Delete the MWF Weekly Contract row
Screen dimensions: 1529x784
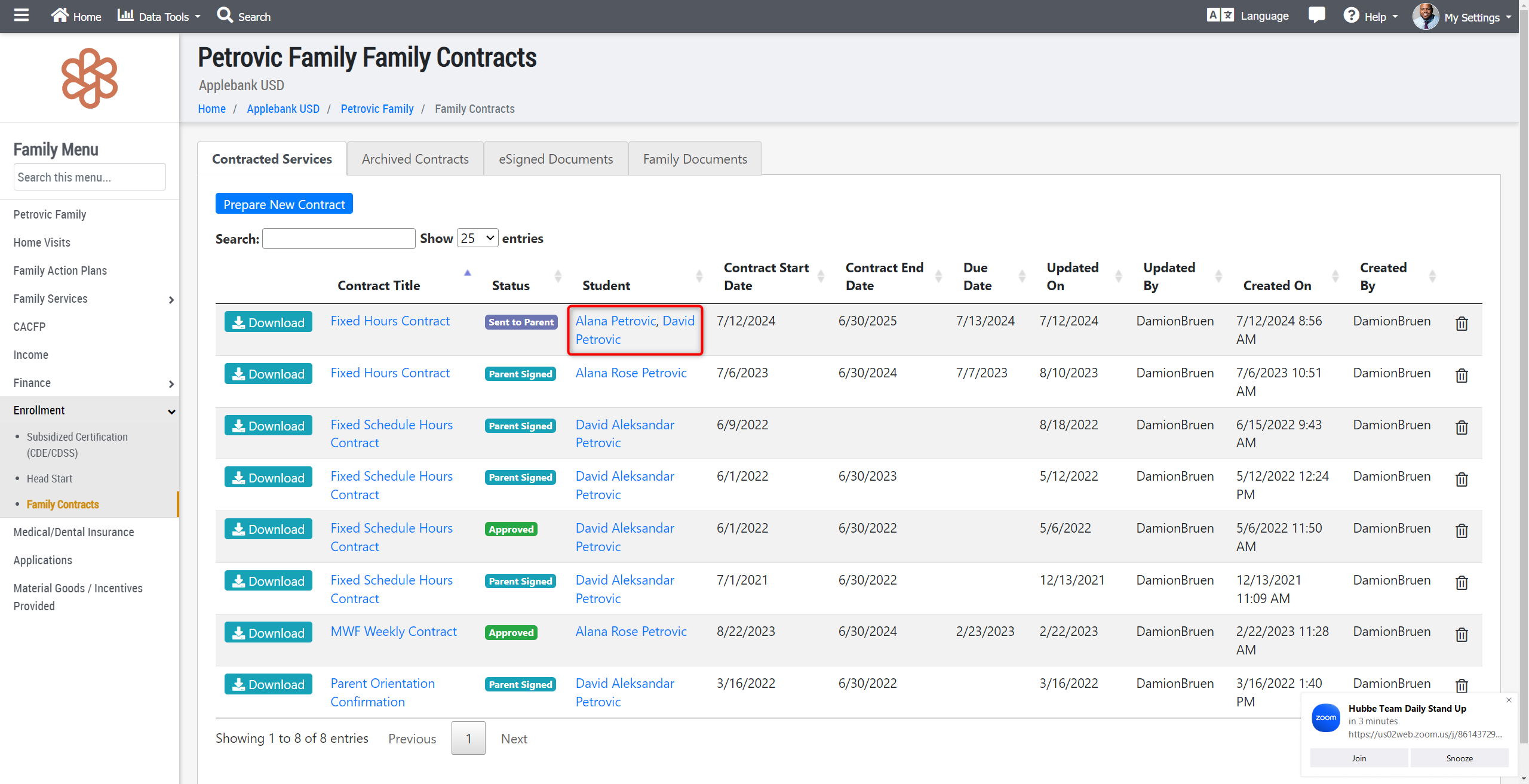(1462, 635)
